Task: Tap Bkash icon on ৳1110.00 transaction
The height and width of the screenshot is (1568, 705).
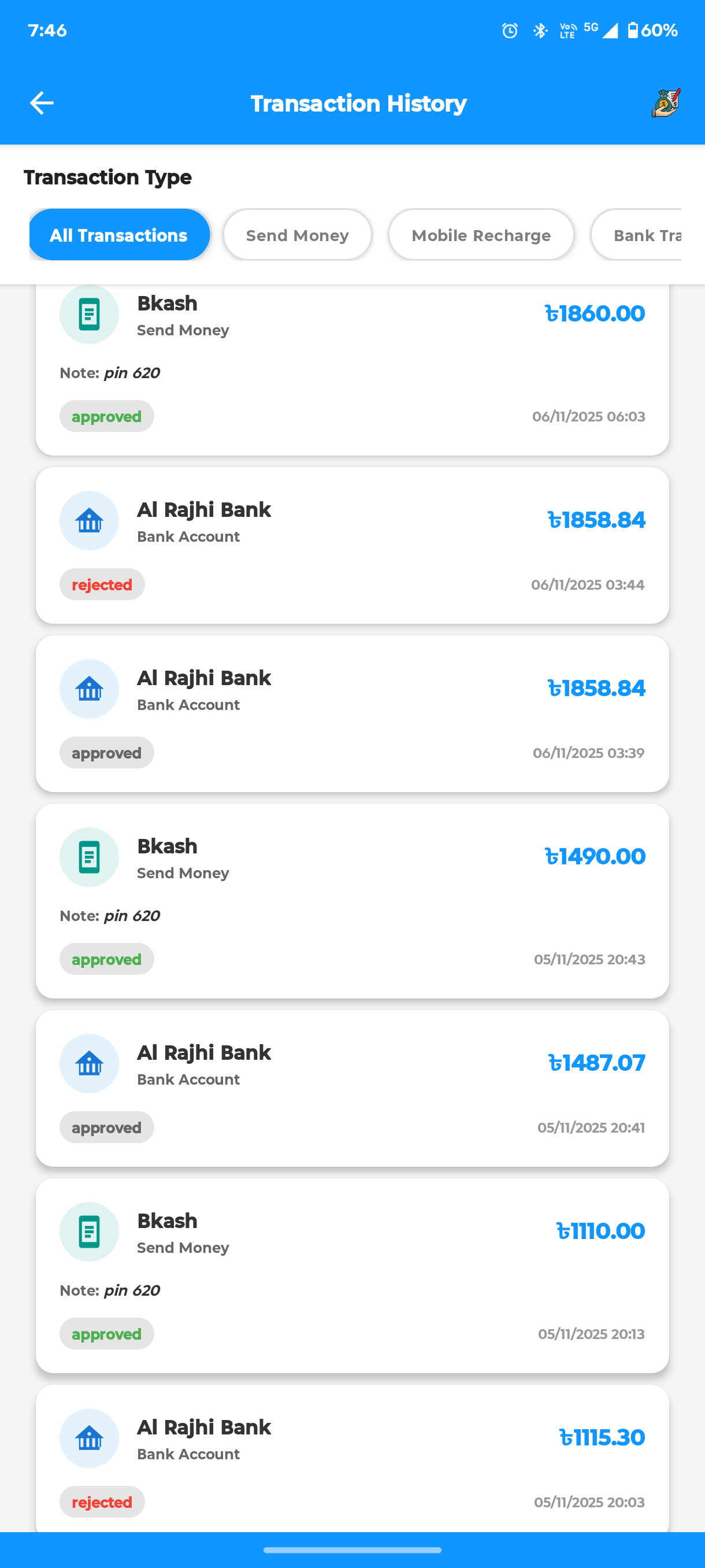Action: (89, 1232)
